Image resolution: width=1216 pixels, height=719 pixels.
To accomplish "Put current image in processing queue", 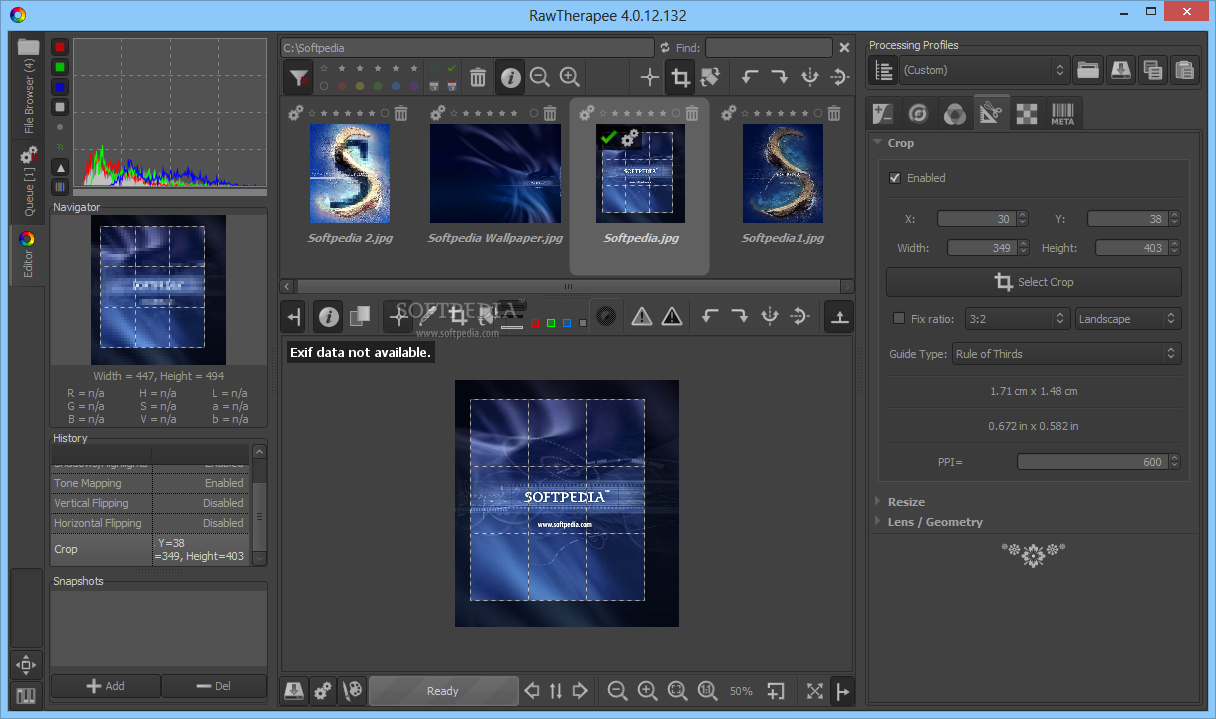I will pyautogui.click(x=323, y=690).
